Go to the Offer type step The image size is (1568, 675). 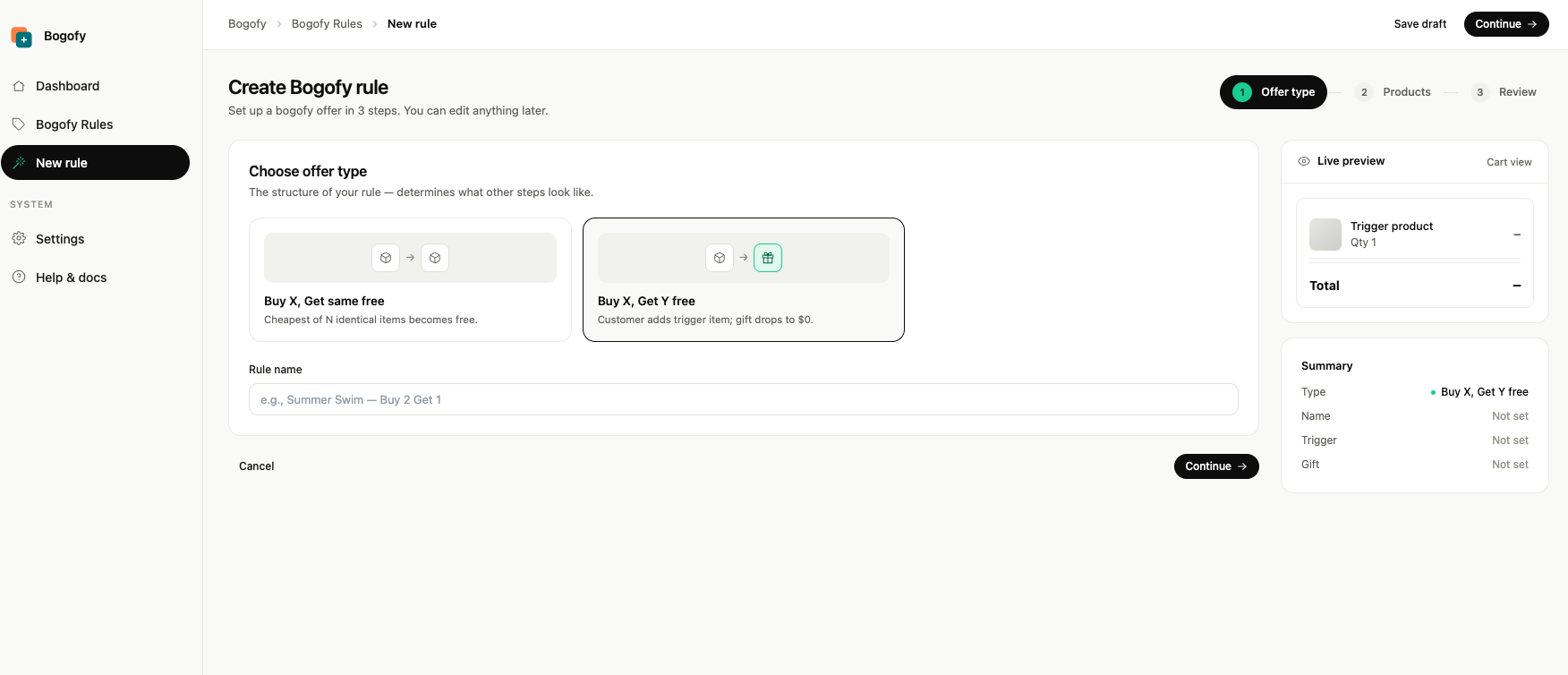pos(1274,92)
